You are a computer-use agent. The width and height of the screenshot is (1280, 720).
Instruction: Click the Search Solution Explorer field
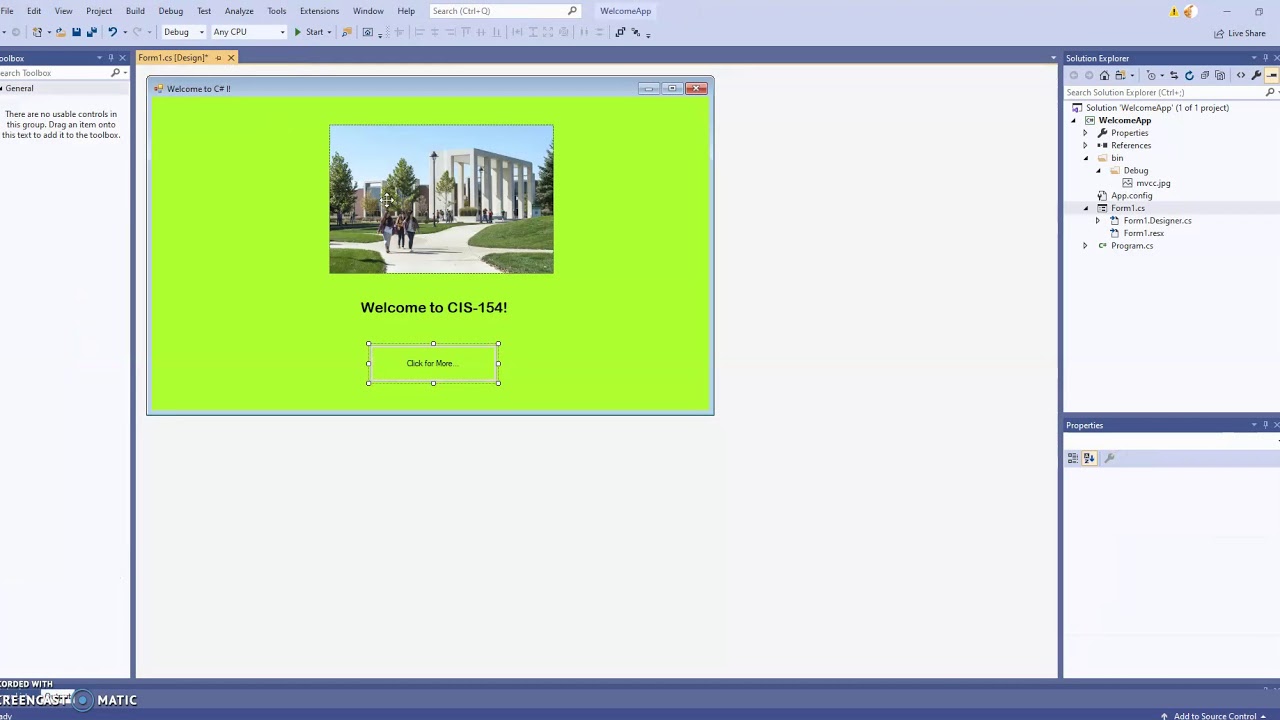1165,92
